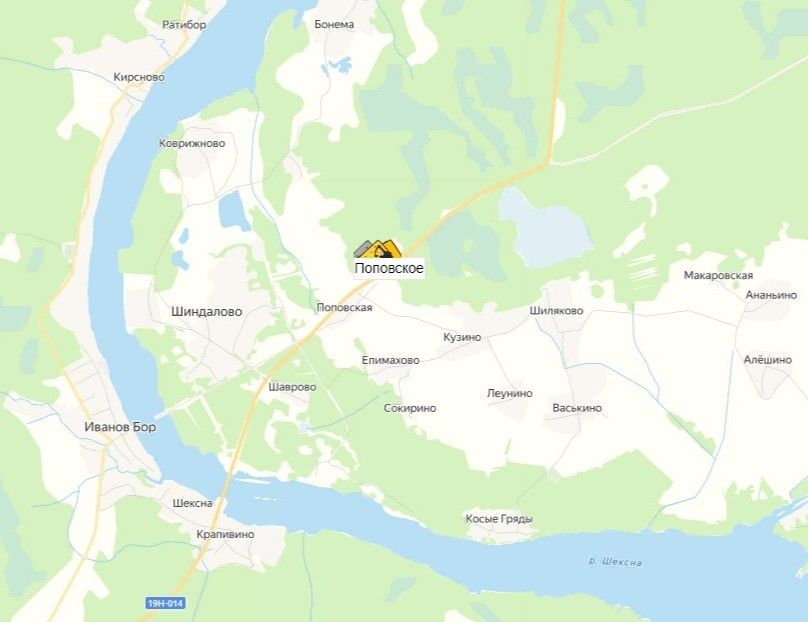The image size is (808, 622).
Task: Select the Ананьино village label
Action: click(x=771, y=295)
